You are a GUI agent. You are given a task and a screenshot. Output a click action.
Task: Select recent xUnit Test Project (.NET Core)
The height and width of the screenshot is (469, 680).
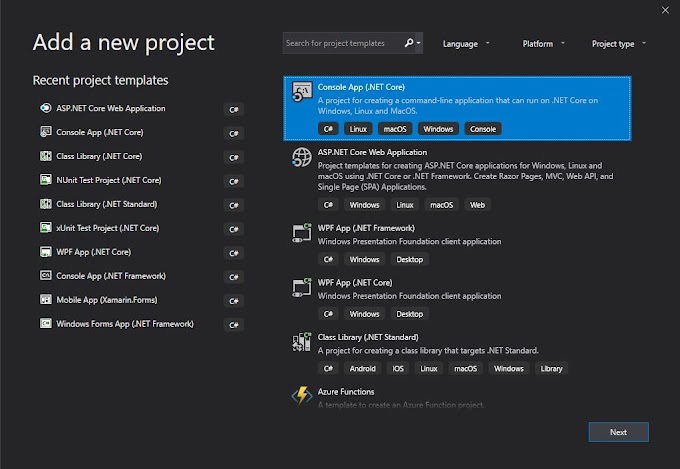[108, 228]
